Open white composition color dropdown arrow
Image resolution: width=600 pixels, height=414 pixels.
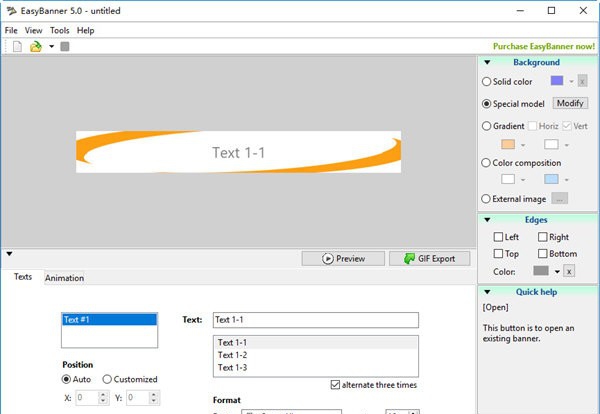523,179
